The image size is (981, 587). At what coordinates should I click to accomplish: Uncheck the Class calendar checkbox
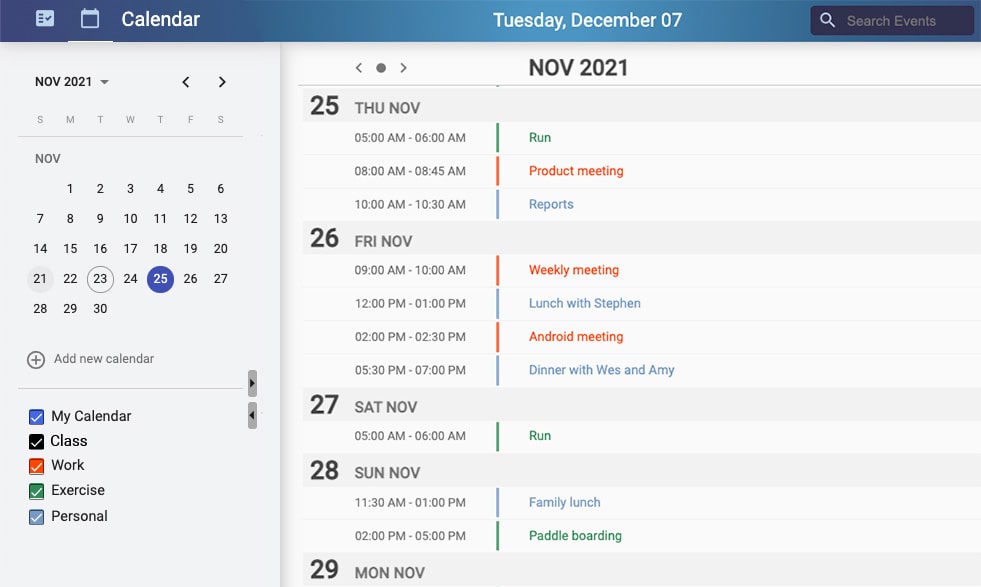(x=37, y=440)
